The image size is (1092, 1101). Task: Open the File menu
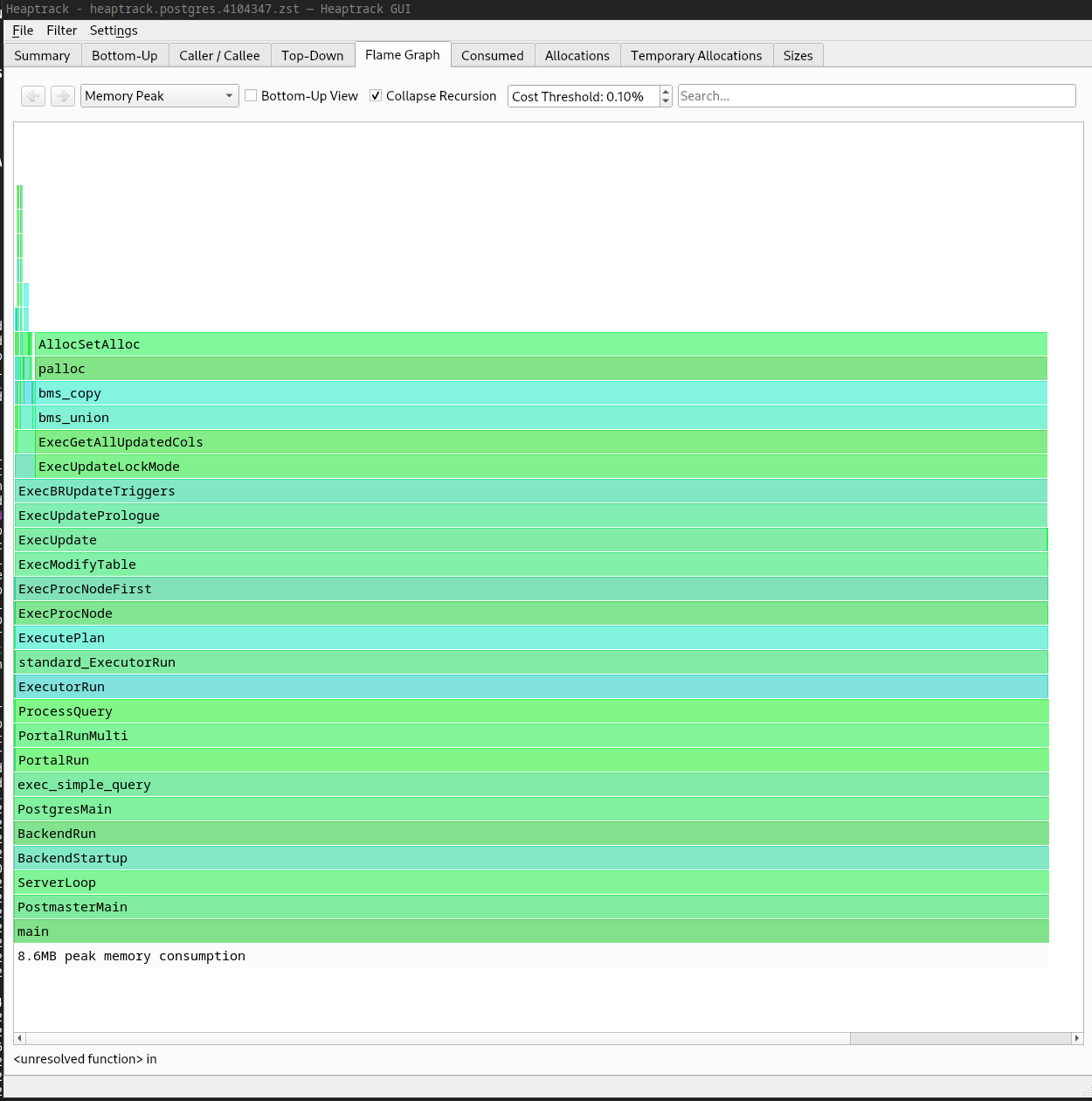pos(23,31)
